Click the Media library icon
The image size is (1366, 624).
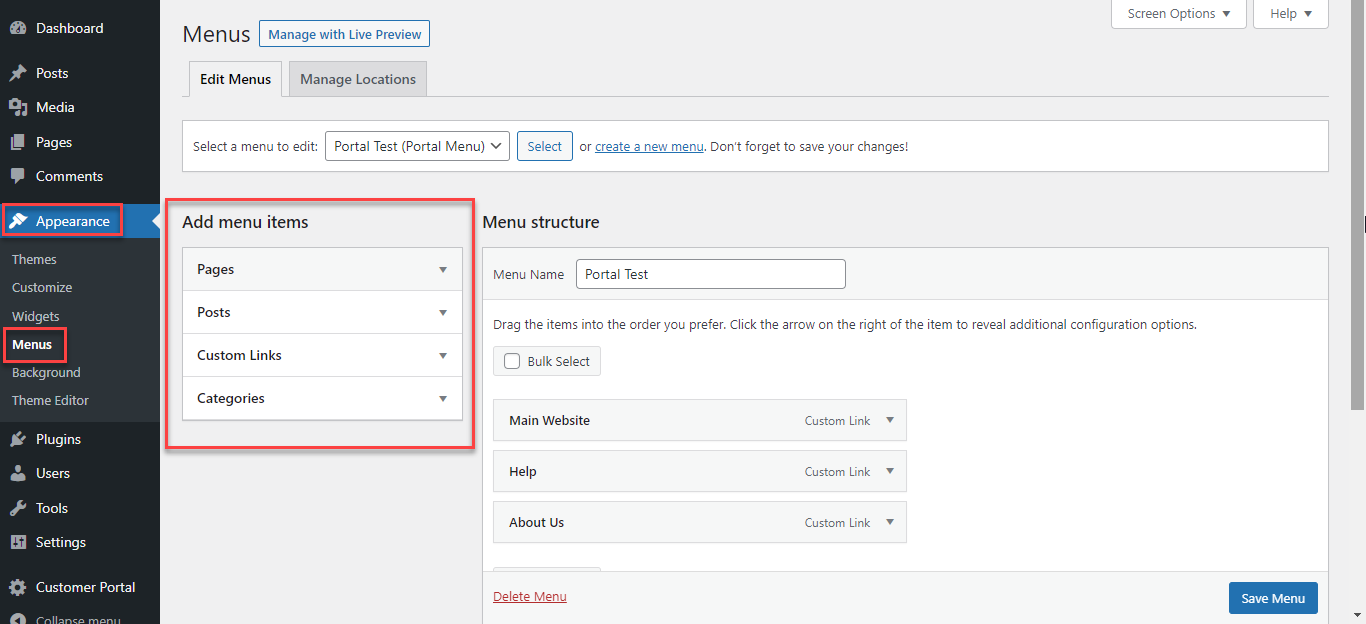click(x=18, y=108)
